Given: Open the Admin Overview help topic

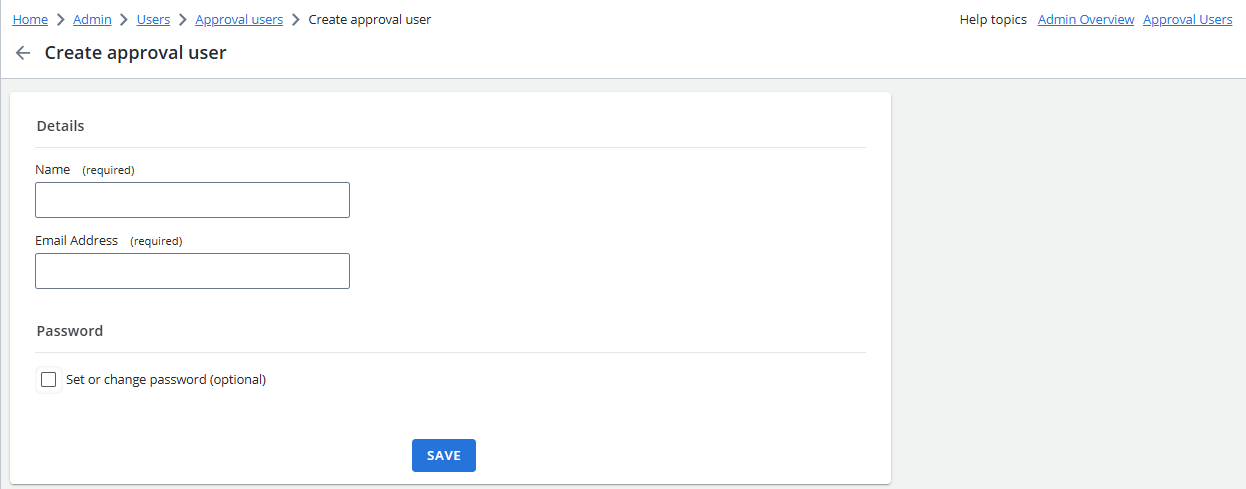Looking at the screenshot, I should [1085, 19].
